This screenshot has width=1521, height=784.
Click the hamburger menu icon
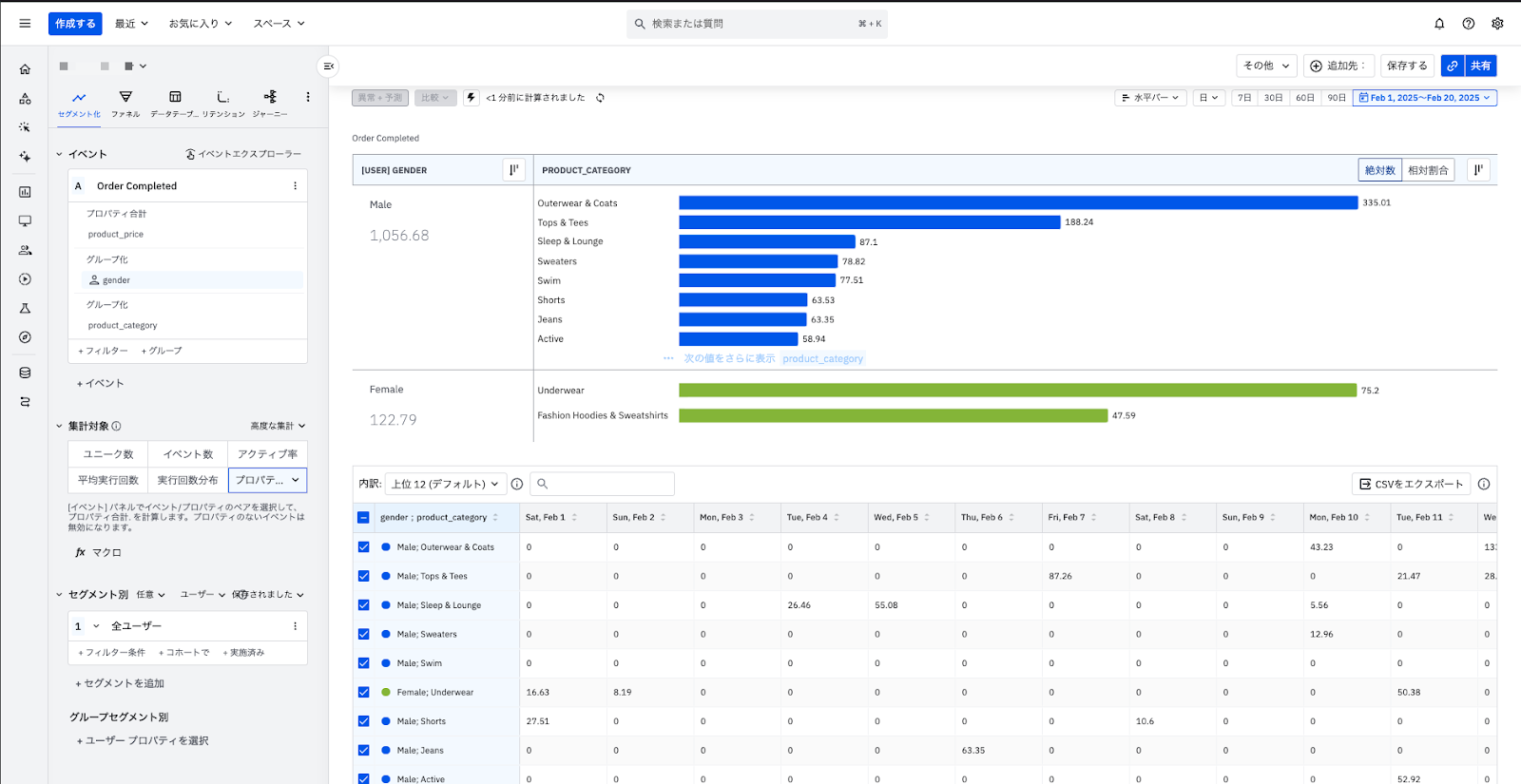(25, 24)
